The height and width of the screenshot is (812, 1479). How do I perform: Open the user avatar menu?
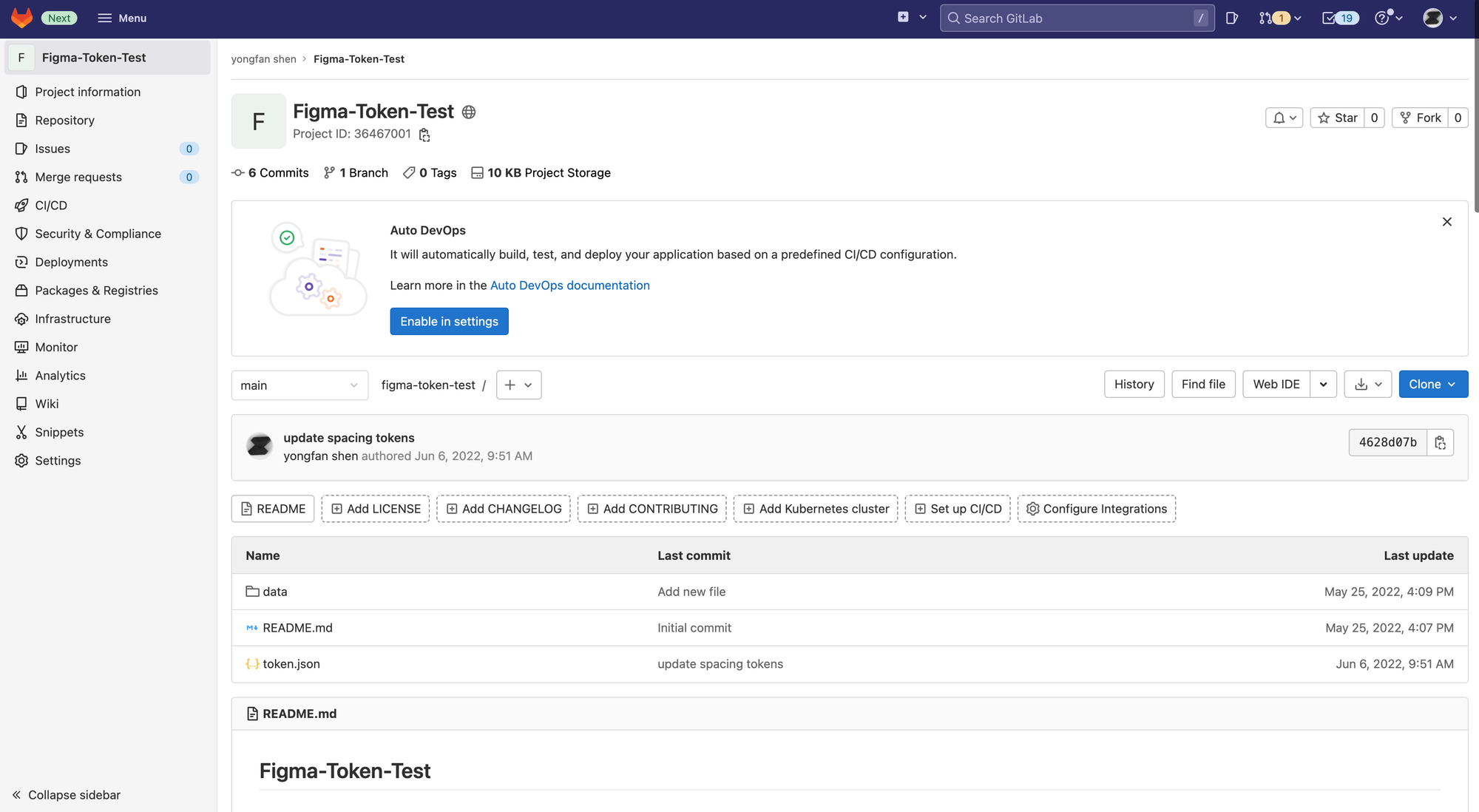(1440, 18)
